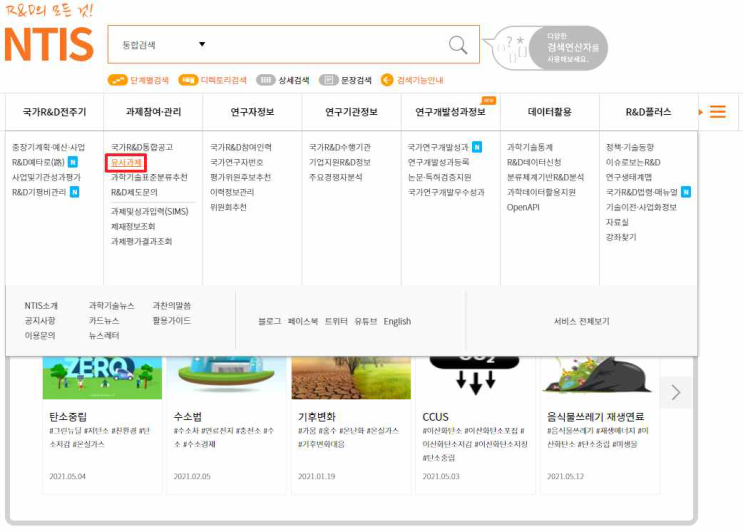The height and width of the screenshot is (532, 743).
Task: Open the R&D플러스 menu tab
Action: [648, 112]
